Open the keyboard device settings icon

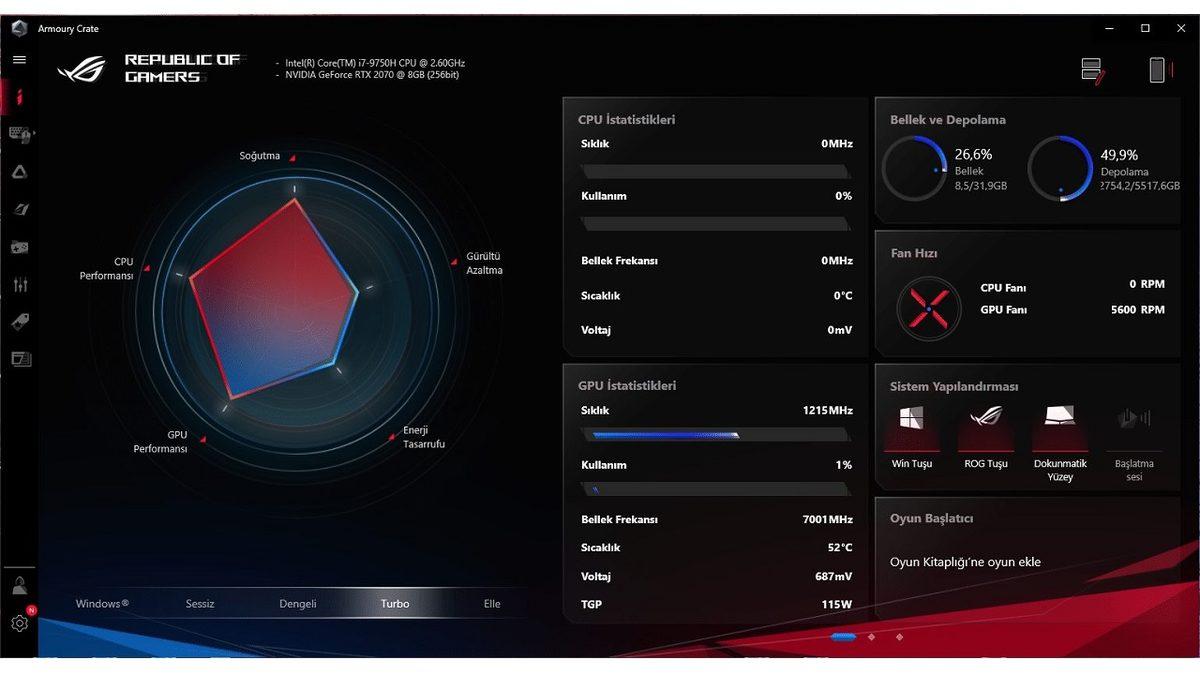(x=19, y=134)
